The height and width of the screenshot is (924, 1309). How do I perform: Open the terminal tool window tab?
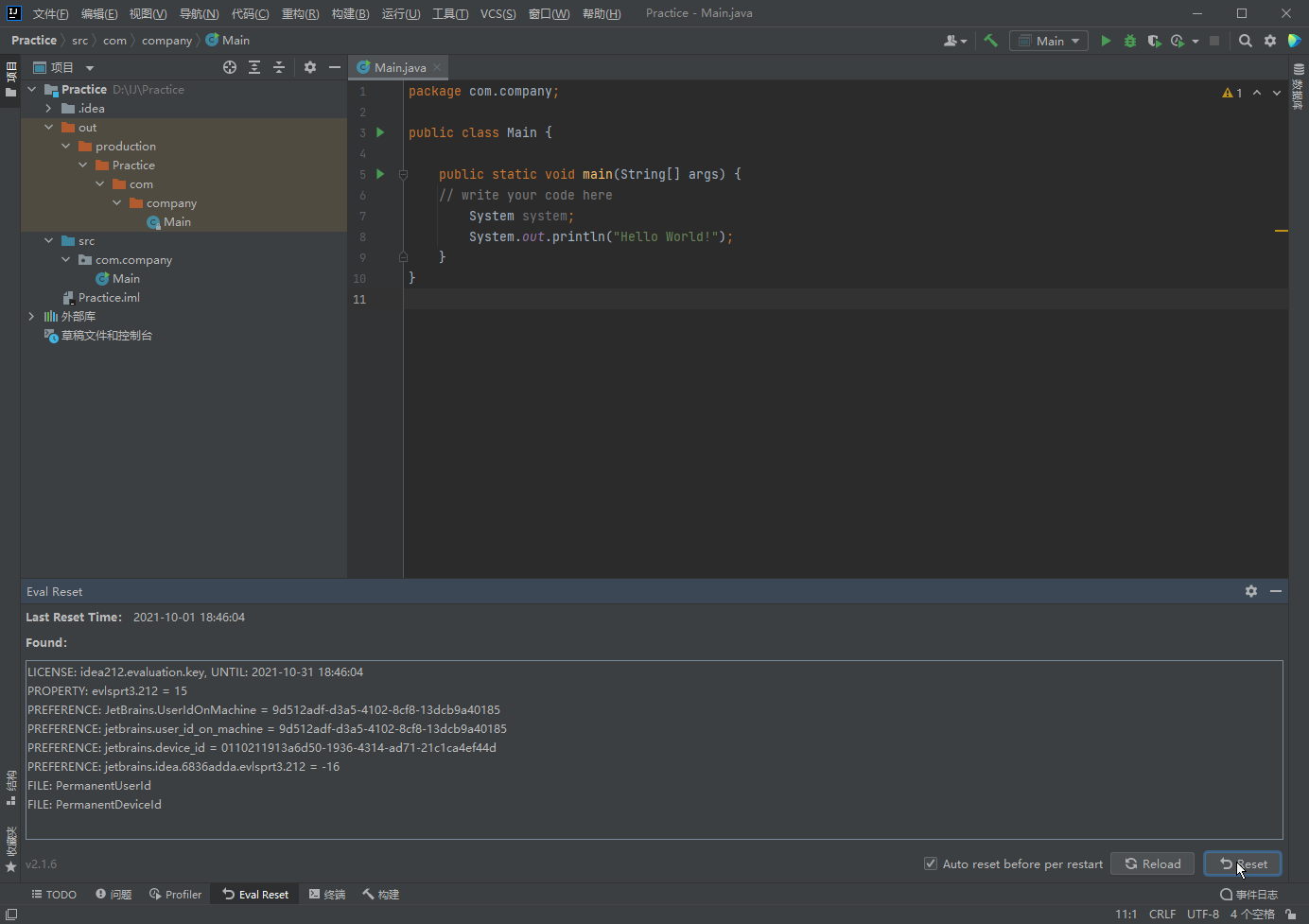pyautogui.click(x=327, y=894)
